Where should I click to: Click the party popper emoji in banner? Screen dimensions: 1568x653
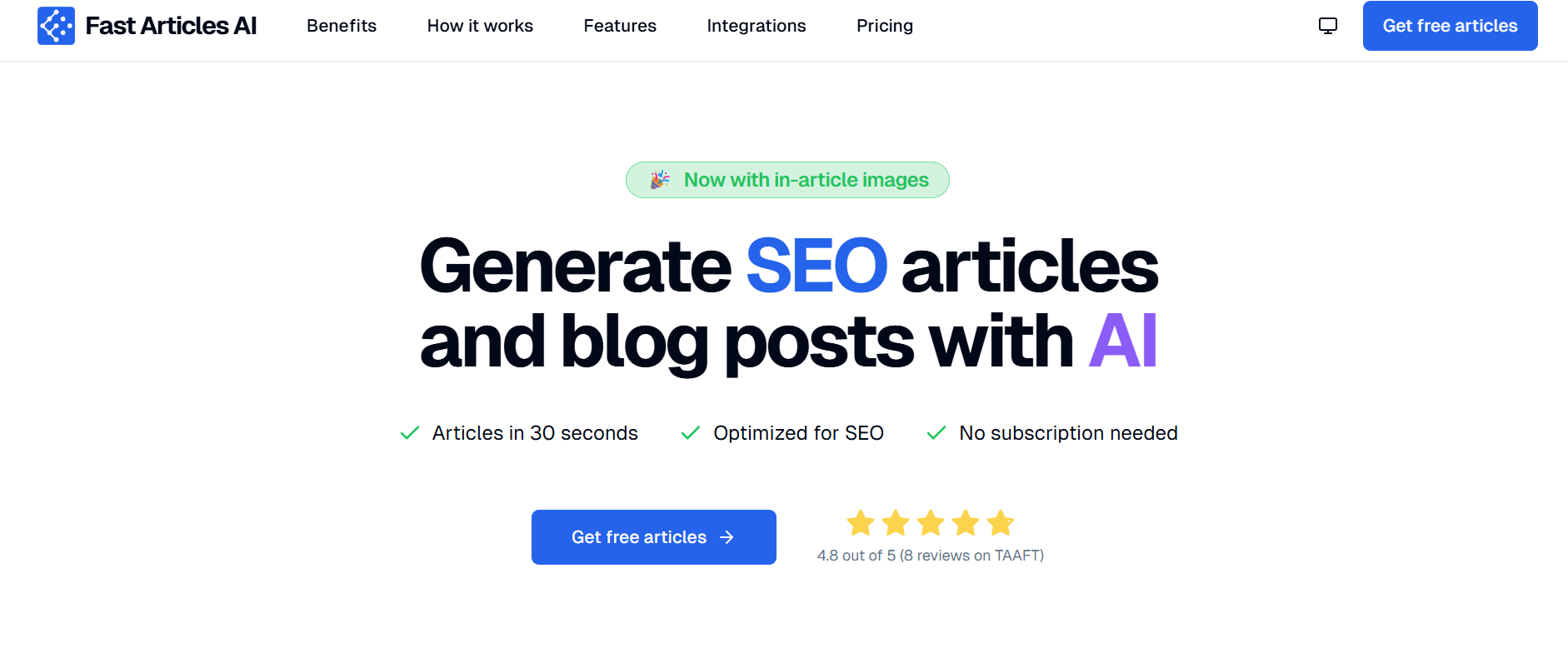660,180
